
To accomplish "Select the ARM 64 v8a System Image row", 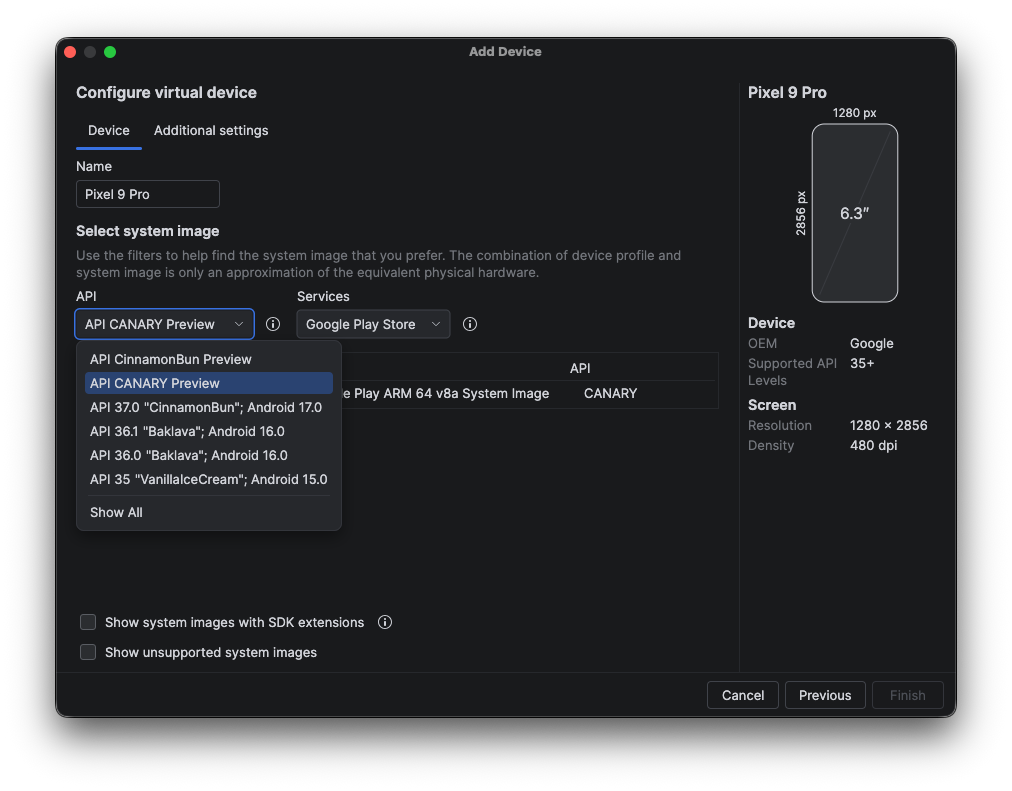I will (529, 394).
